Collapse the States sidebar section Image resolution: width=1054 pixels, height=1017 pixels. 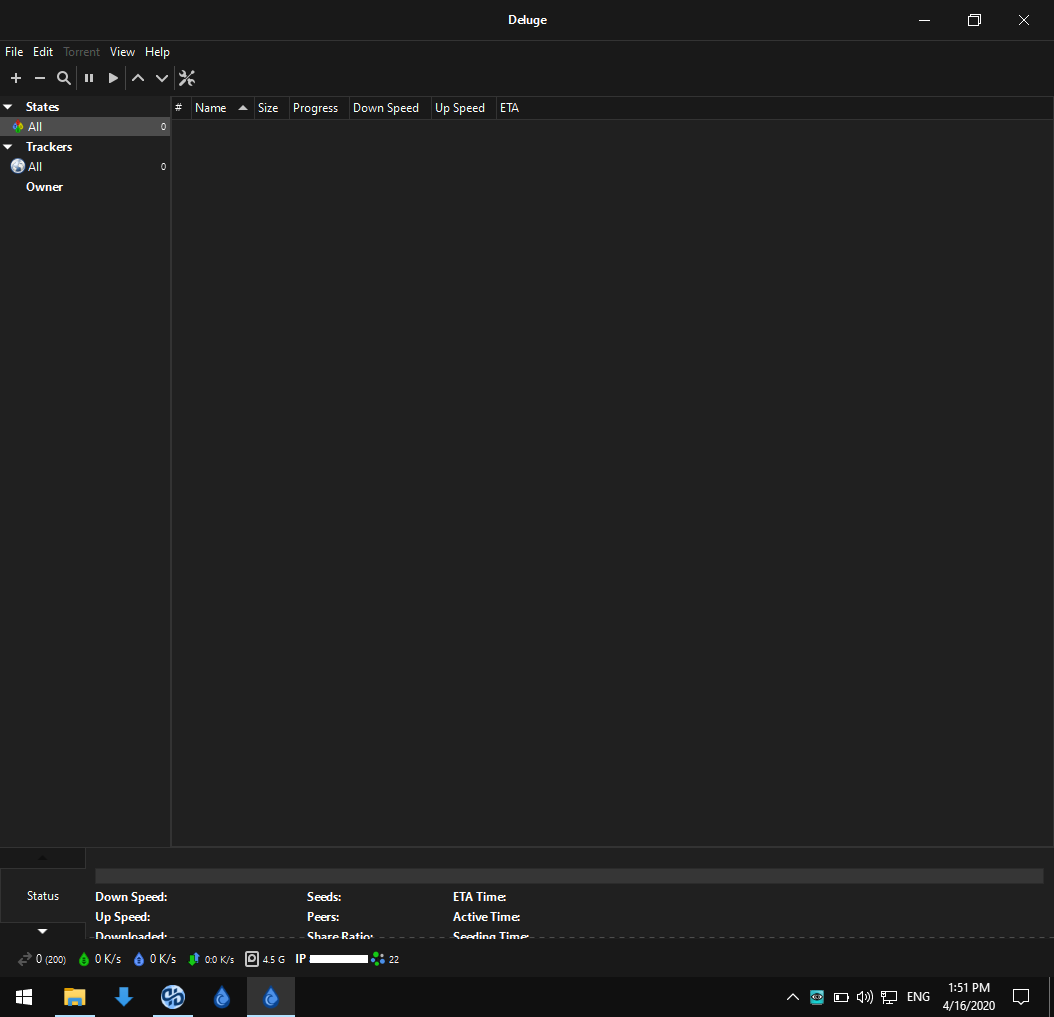point(8,107)
